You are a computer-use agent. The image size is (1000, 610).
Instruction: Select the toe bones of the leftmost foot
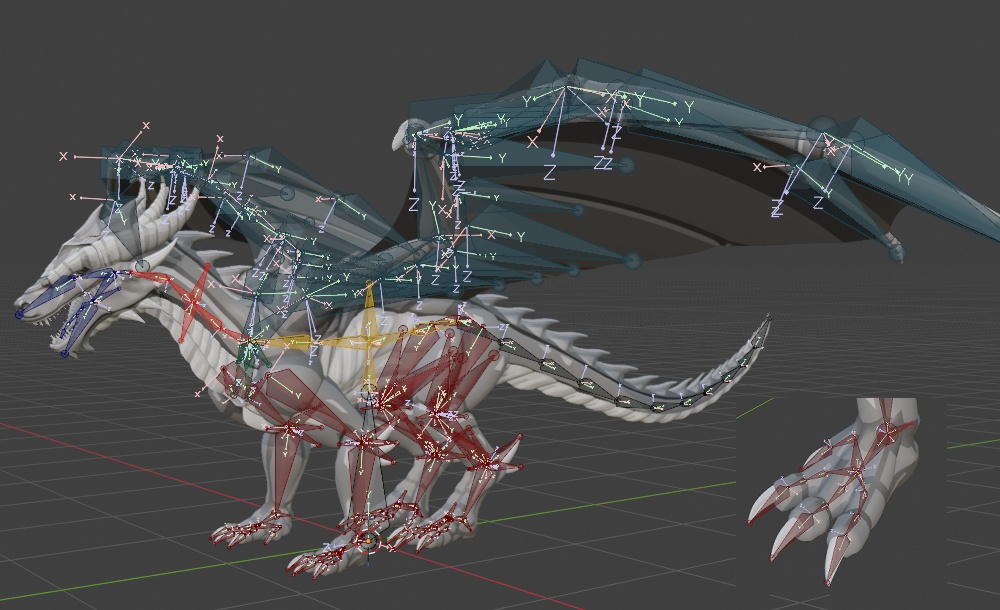click(246, 531)
